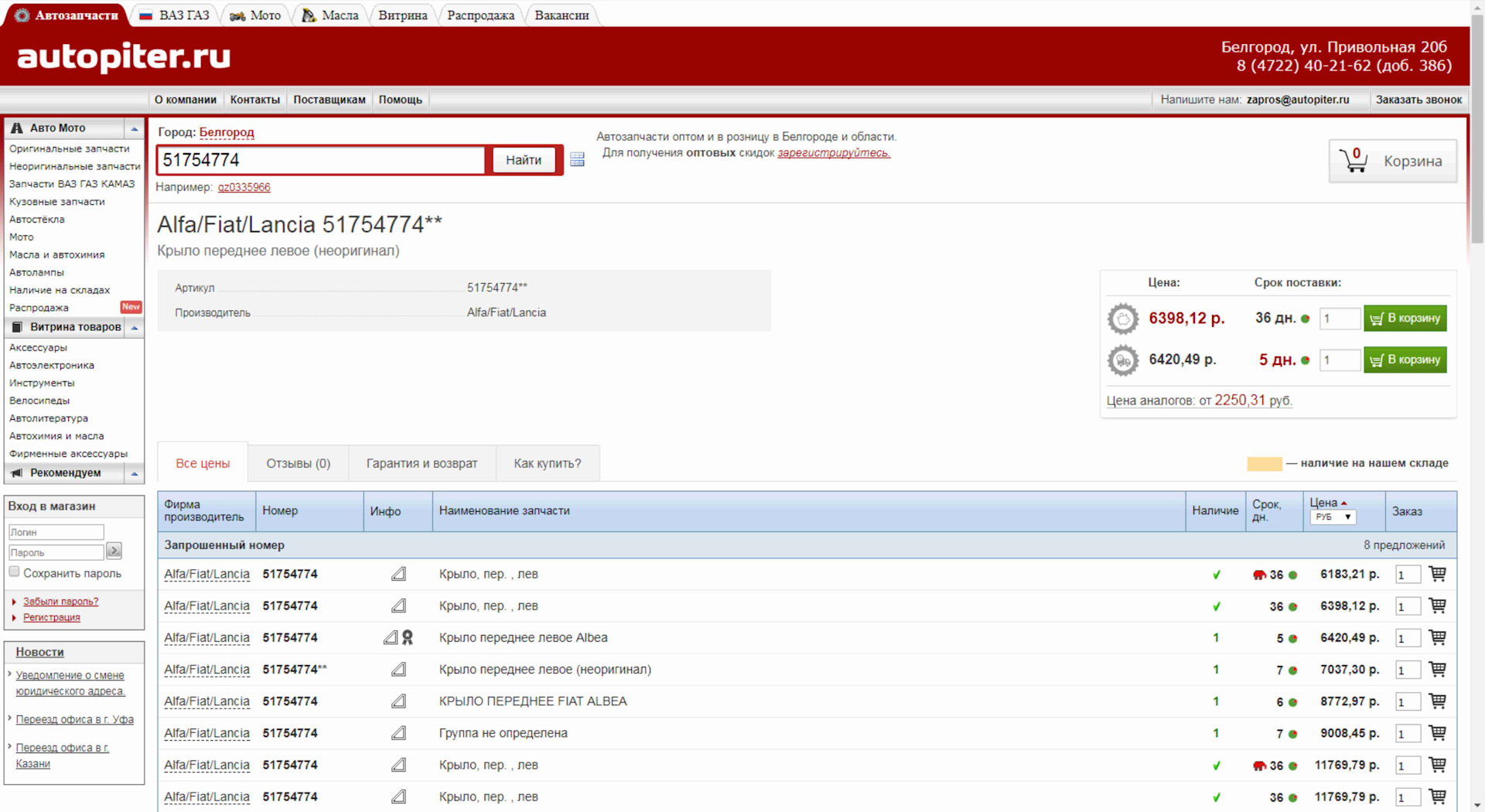Open О компании menu item
Viewport: 1485px width, 812px height.
[x=186, y=100]
